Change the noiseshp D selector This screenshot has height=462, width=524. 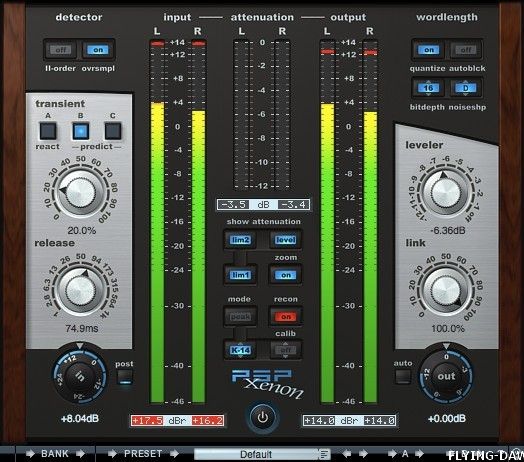[x=466, y=88]
